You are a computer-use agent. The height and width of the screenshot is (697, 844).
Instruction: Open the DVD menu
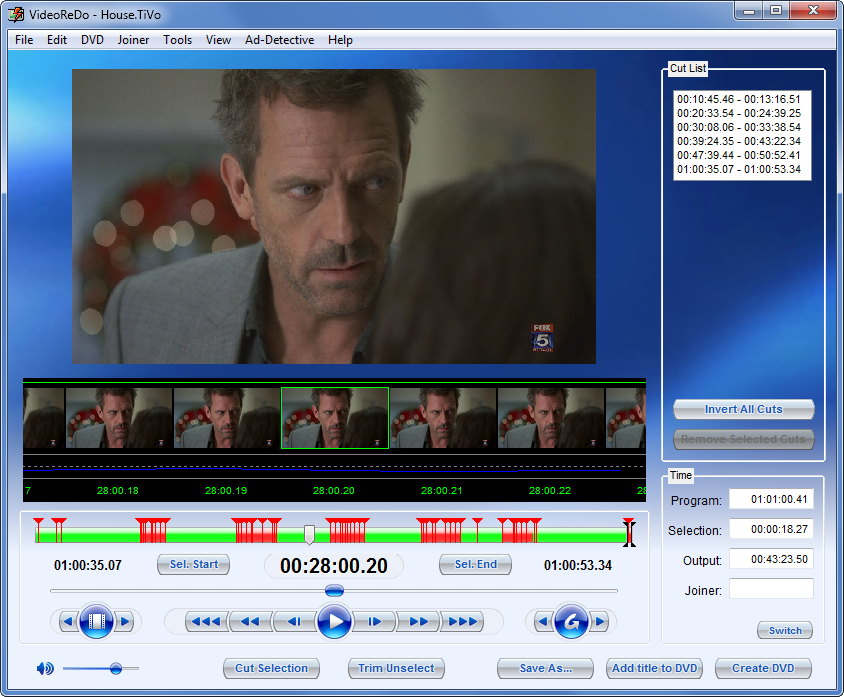click(x=92, y=40)
